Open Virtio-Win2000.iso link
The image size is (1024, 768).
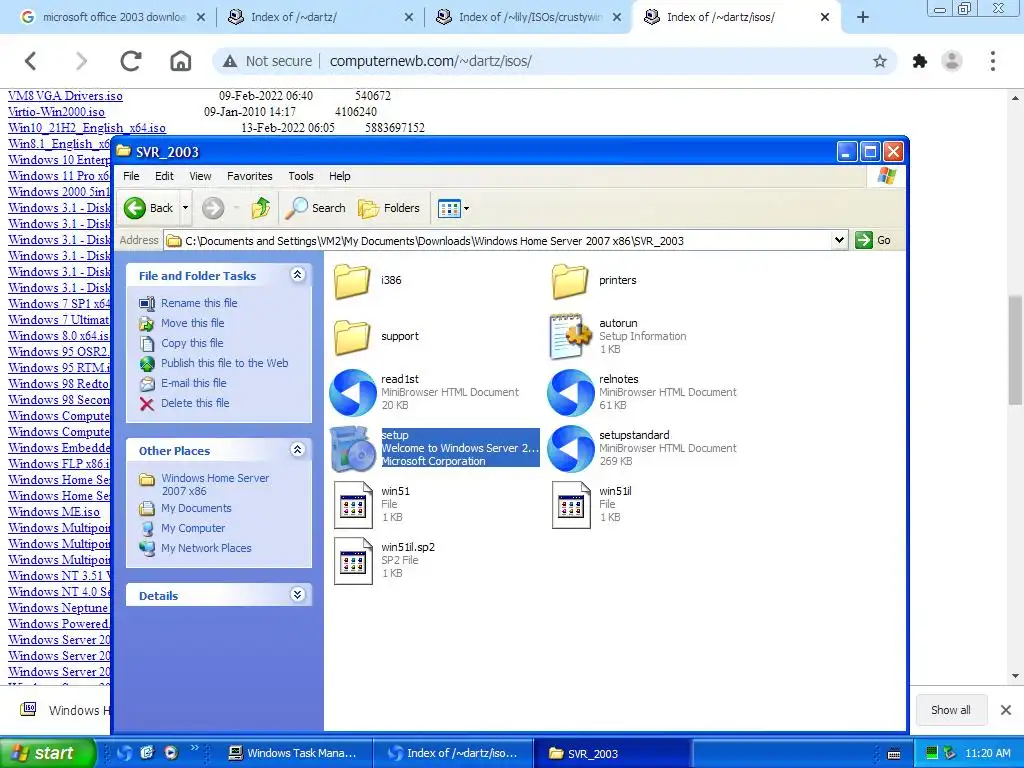click(56, 112)
